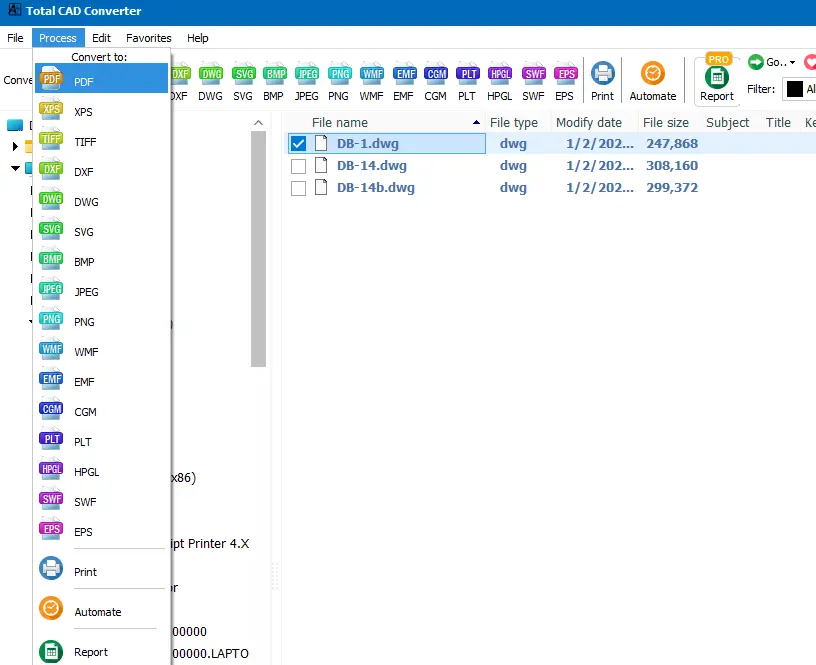Screen dimensions: 816x665
Task: Choose JPEG in the Convert to menu
Action: click(x=101, y=292)
